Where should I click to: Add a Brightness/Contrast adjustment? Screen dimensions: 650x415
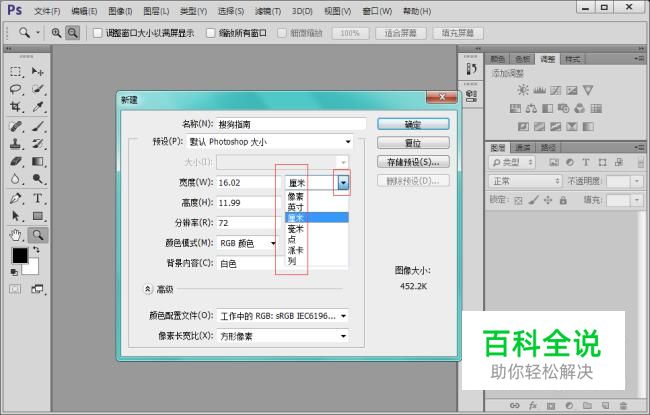click(x=523, y=90)
